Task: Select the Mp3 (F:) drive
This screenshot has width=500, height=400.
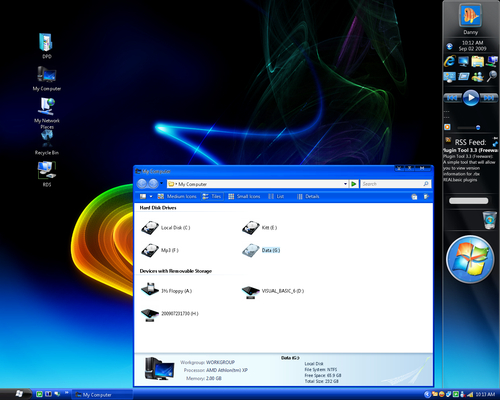Action: [160, 250]
